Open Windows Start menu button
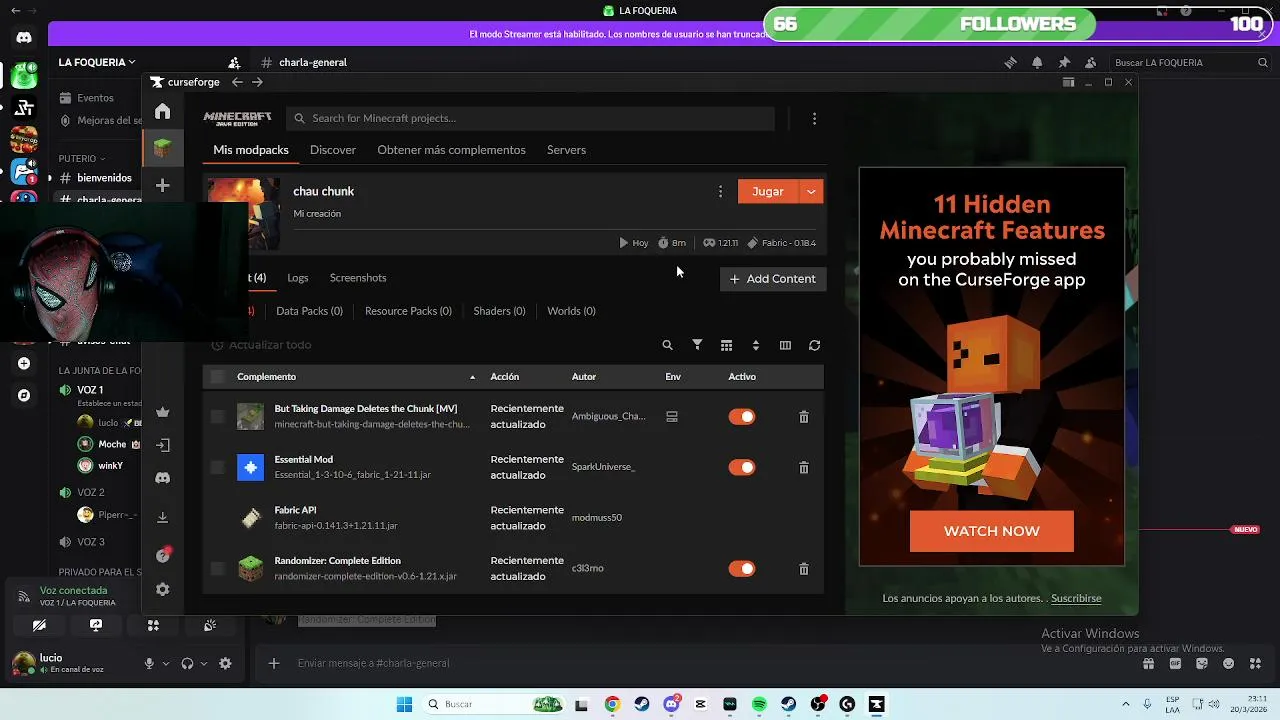 point(404,704)
